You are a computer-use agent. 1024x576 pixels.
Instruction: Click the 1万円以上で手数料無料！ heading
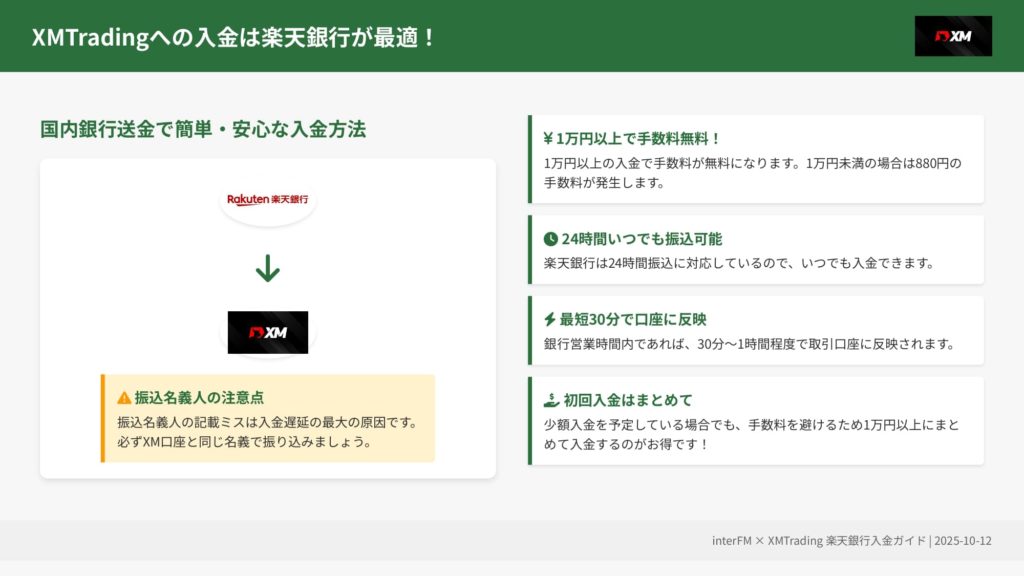click(x=639, y=139)
